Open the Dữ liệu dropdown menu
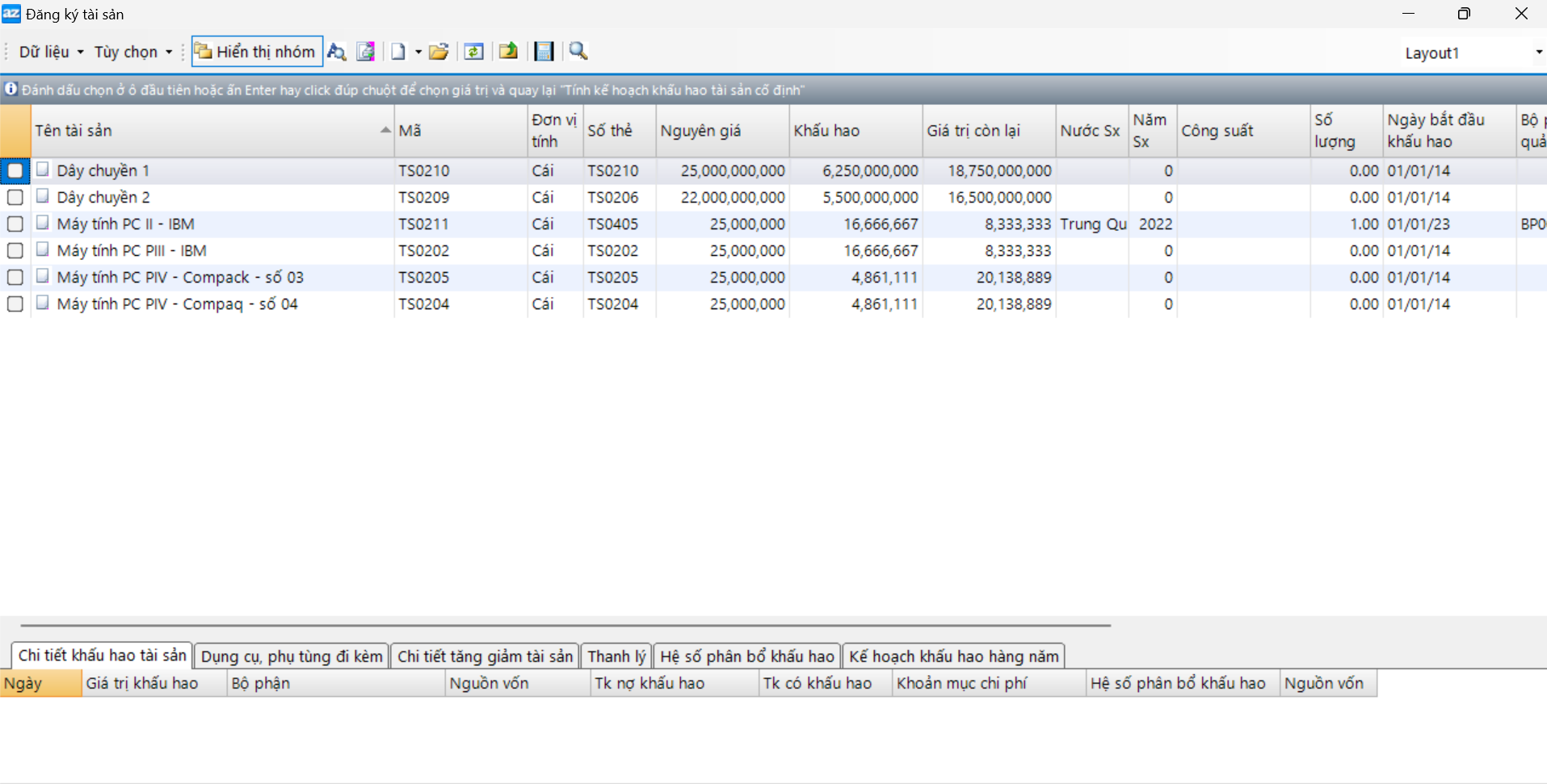The width and height of the screenshot is (1547, 784). [51, 52]
